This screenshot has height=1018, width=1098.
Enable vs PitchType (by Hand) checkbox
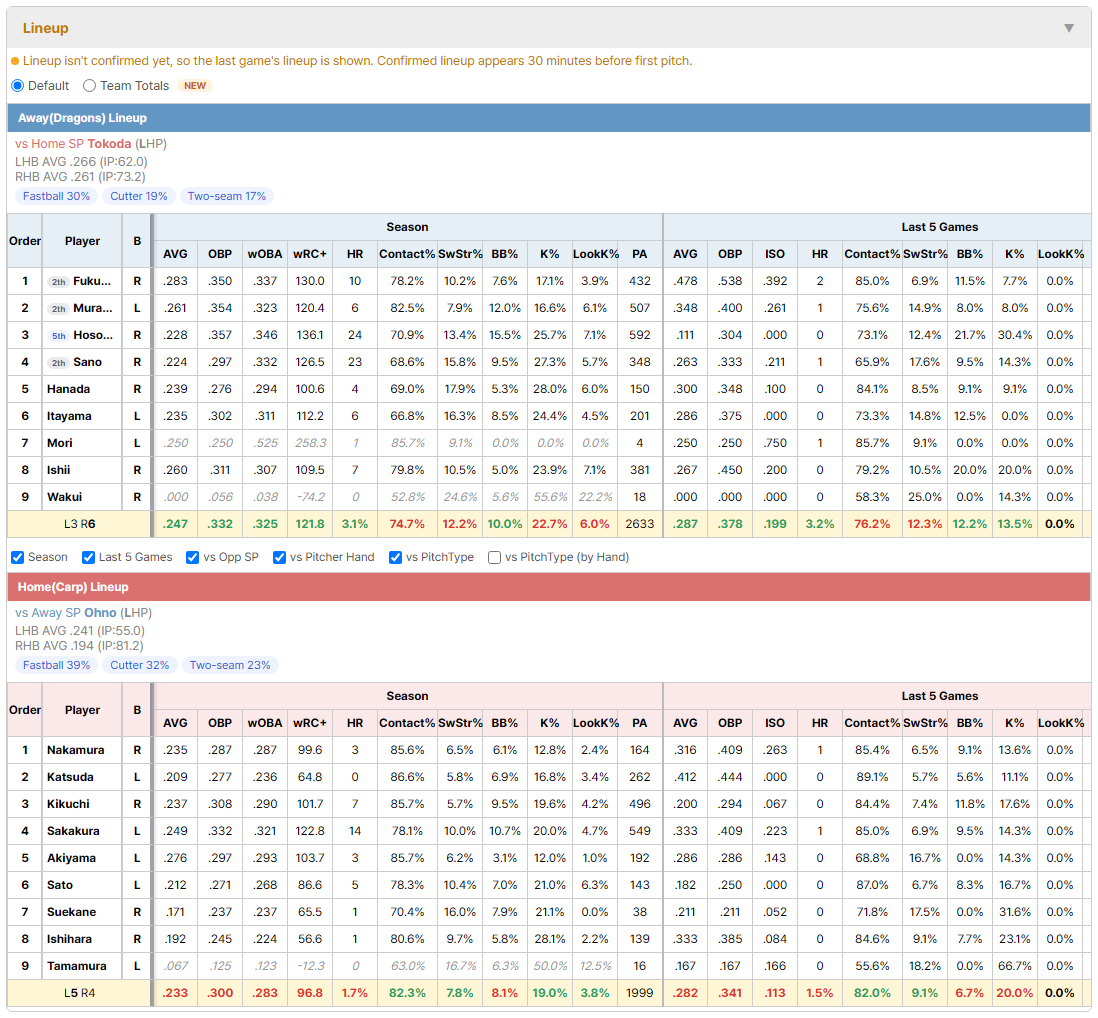click(x=494, y=557)
